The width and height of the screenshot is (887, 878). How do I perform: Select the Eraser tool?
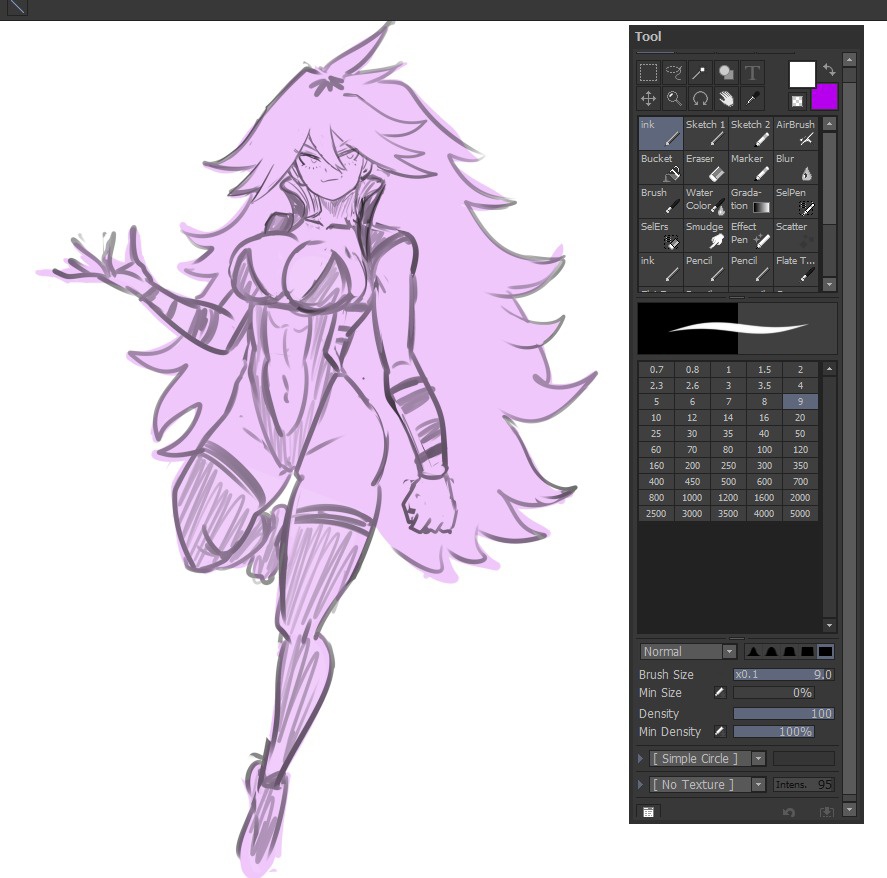tap(705, 167)
